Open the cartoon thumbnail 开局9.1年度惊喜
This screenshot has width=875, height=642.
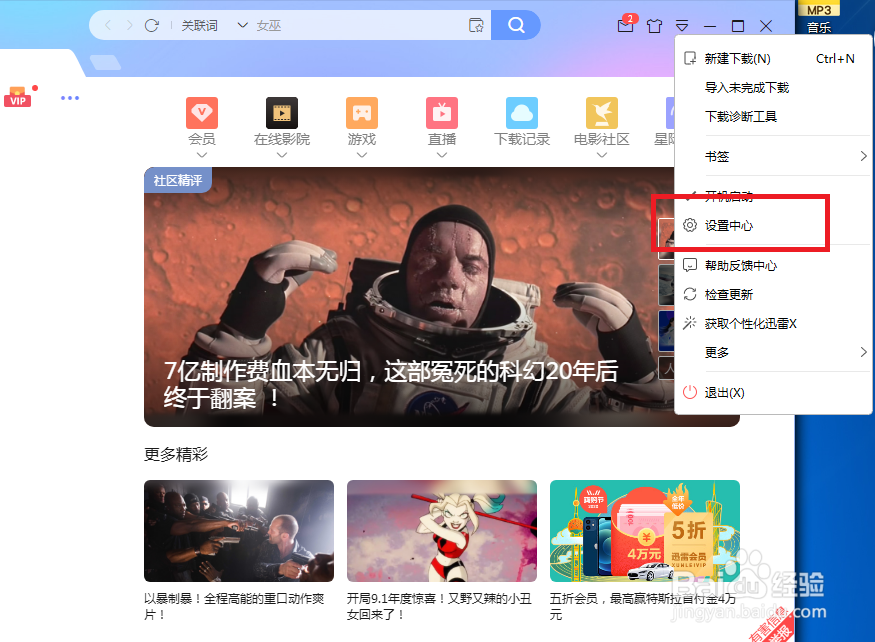(442, 531)
